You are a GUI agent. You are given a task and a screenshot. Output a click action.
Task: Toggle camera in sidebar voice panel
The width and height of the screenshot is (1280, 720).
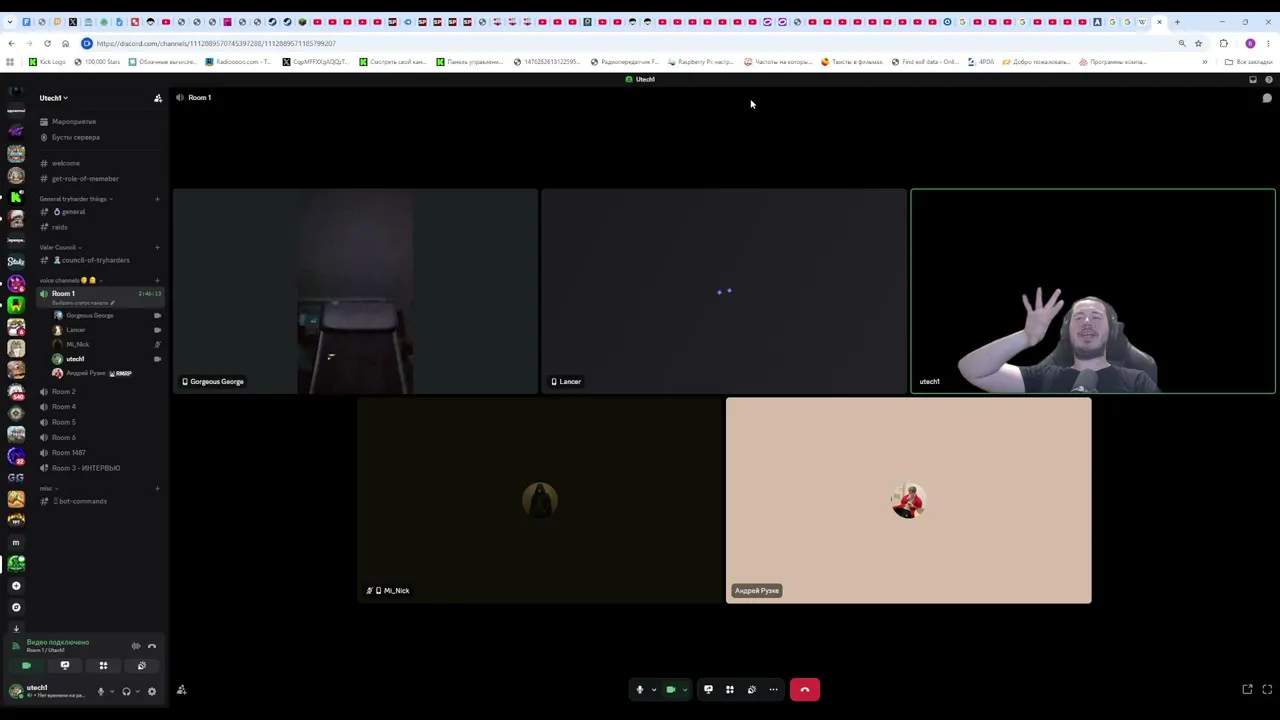(26, 666)
